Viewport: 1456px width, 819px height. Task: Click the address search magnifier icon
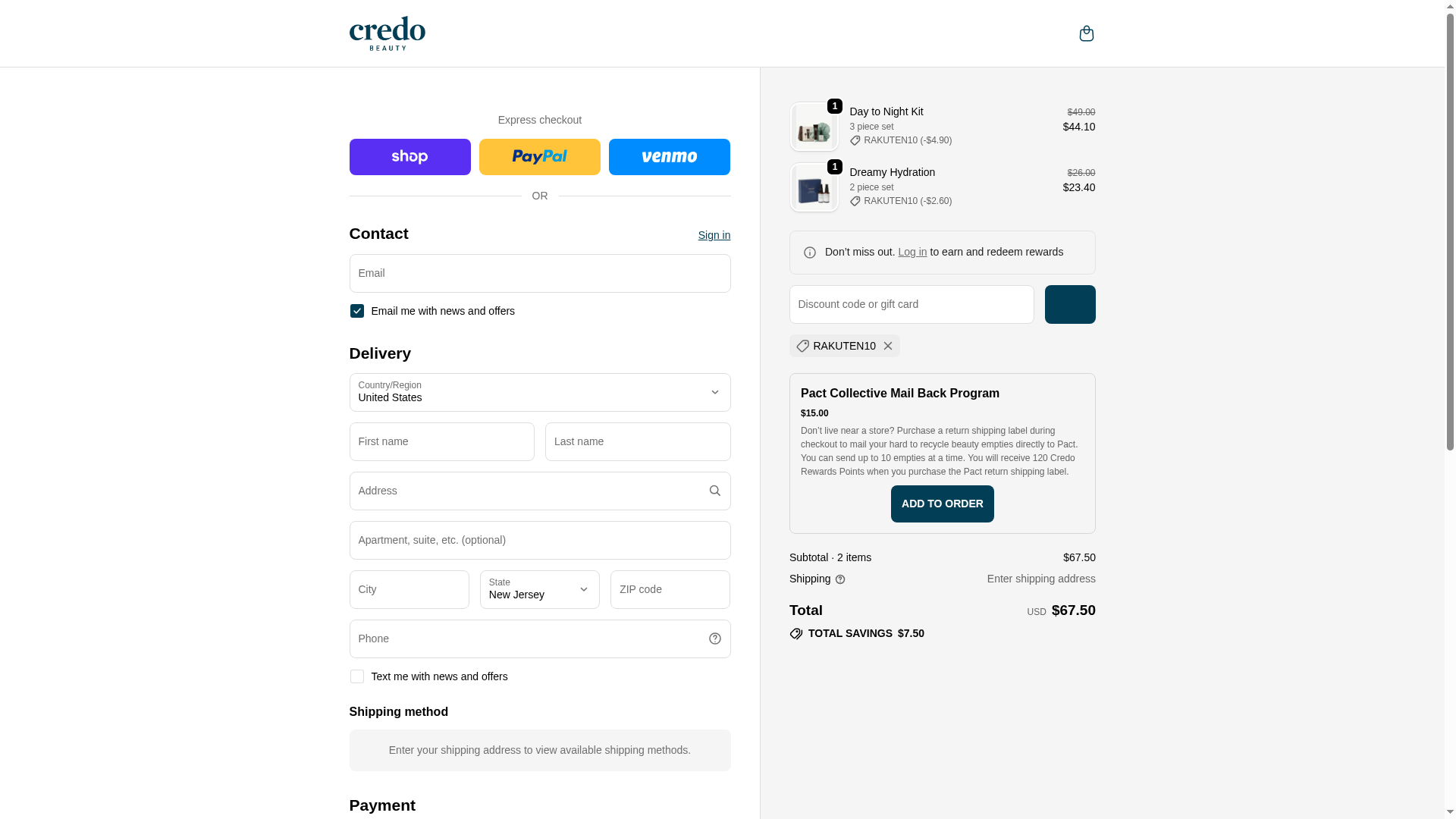[x=714, y=491]
